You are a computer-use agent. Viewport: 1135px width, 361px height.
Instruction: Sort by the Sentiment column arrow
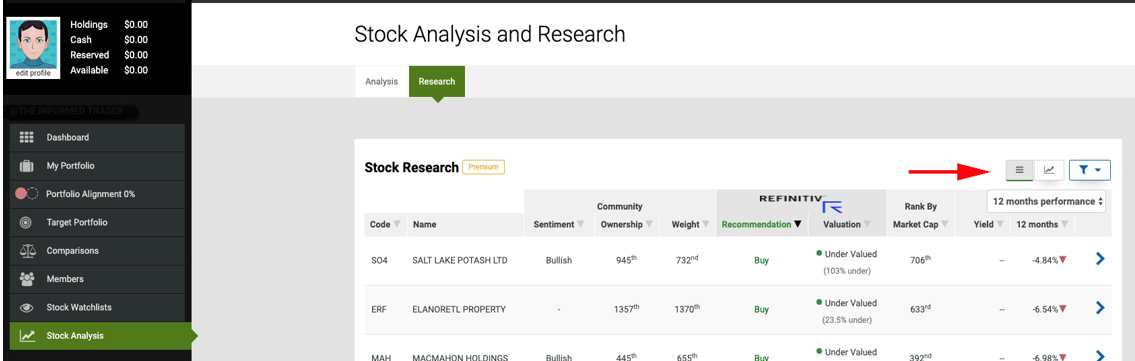(581, 225)
